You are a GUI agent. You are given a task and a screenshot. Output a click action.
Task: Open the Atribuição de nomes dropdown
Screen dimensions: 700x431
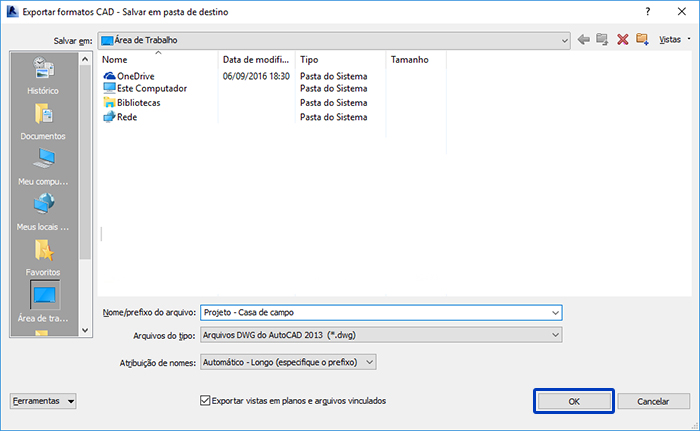pos(288,362)
